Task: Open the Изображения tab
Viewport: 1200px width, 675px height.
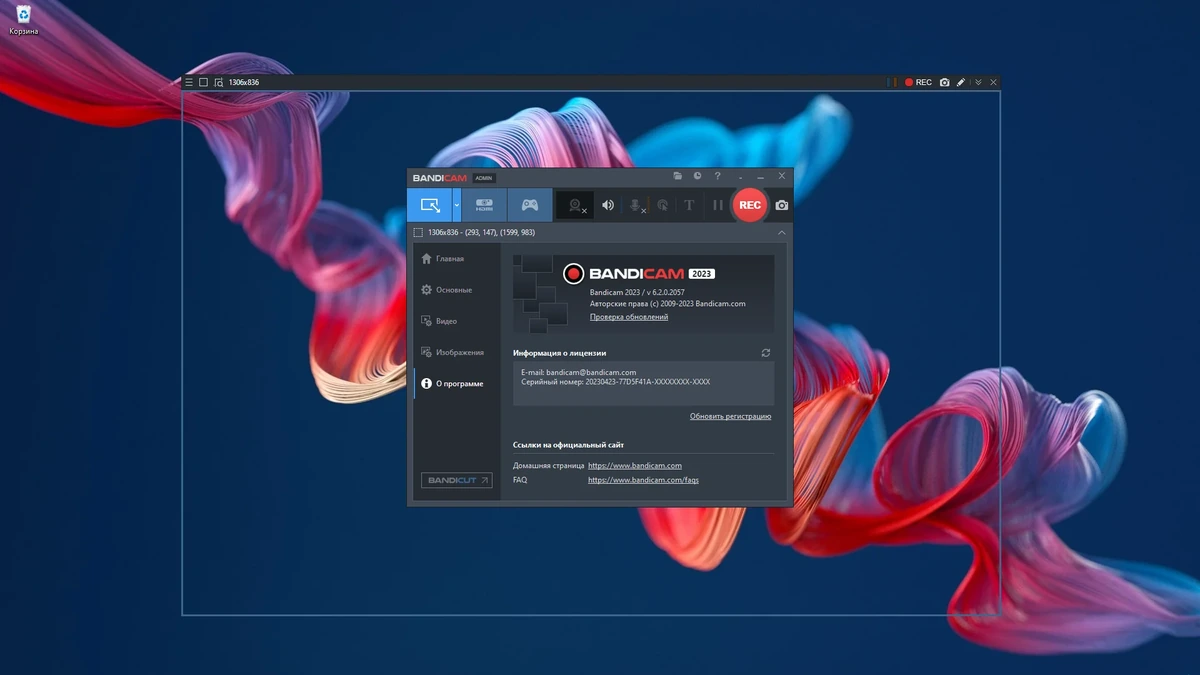Action: pos(457,352)
